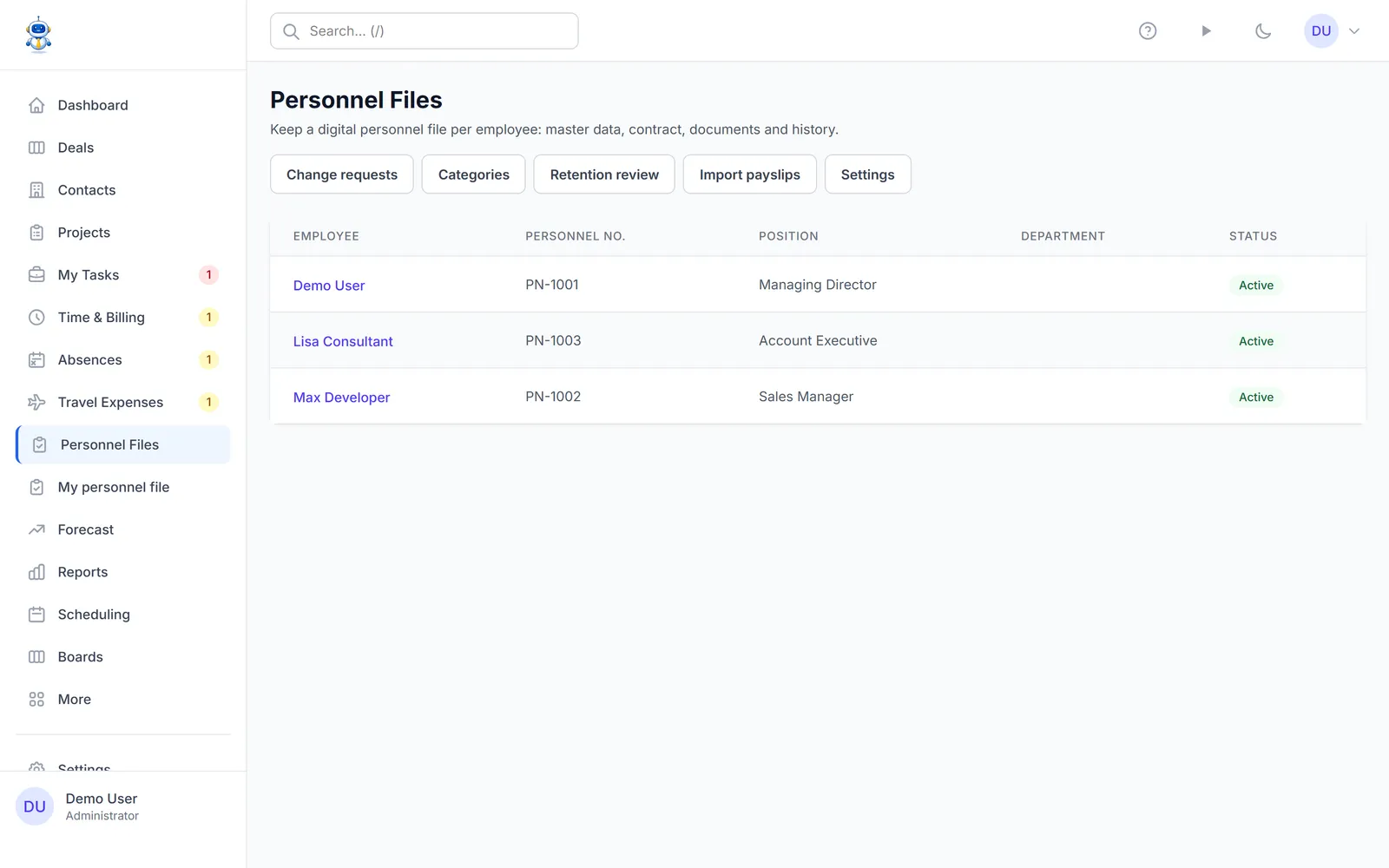
Task: Open Max Developer's personnel file
Action: pos(341,398)
